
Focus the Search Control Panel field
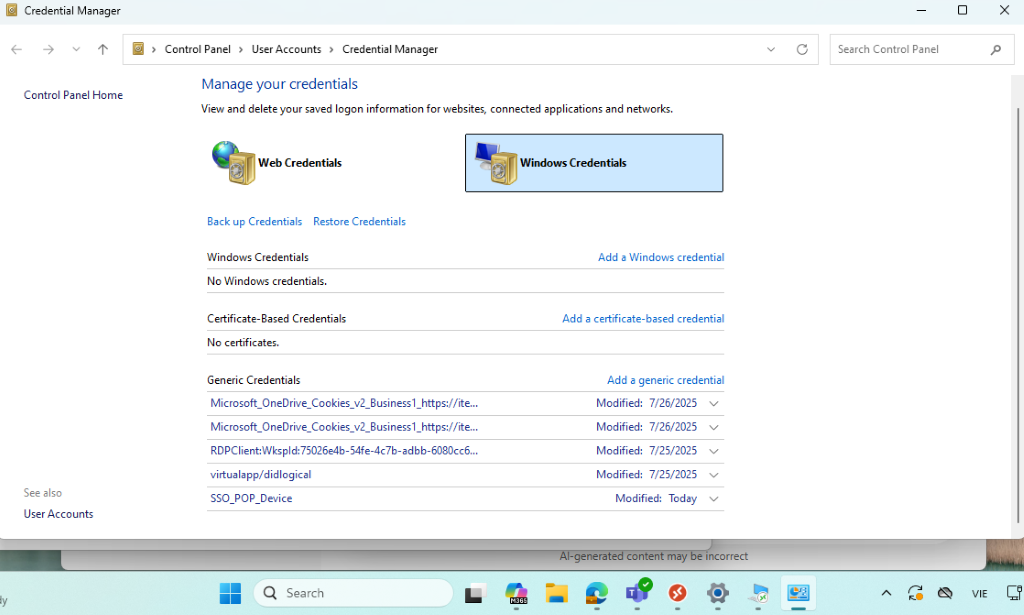point(911,50)
